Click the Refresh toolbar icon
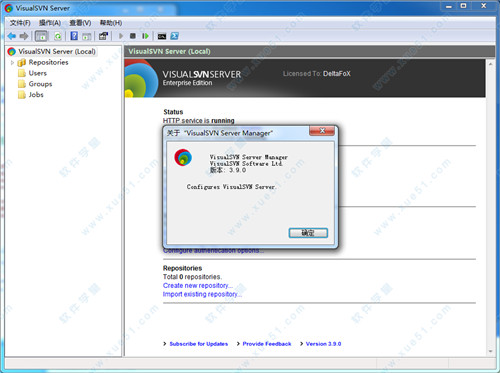The image size is (500, 373). coord(58,36)
